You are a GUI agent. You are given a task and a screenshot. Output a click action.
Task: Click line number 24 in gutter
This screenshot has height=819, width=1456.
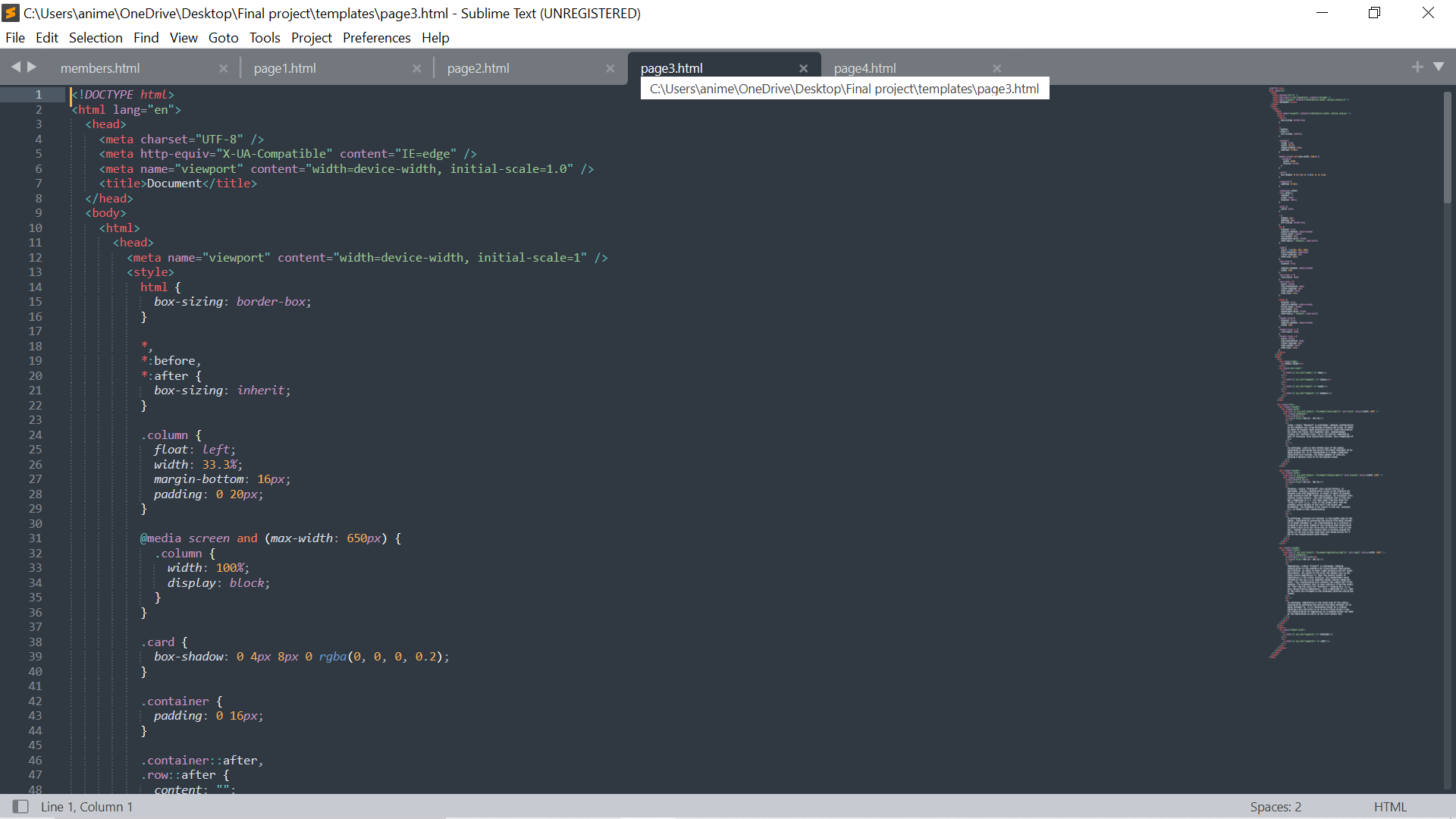pyautogui.click(x=36, y=435)
